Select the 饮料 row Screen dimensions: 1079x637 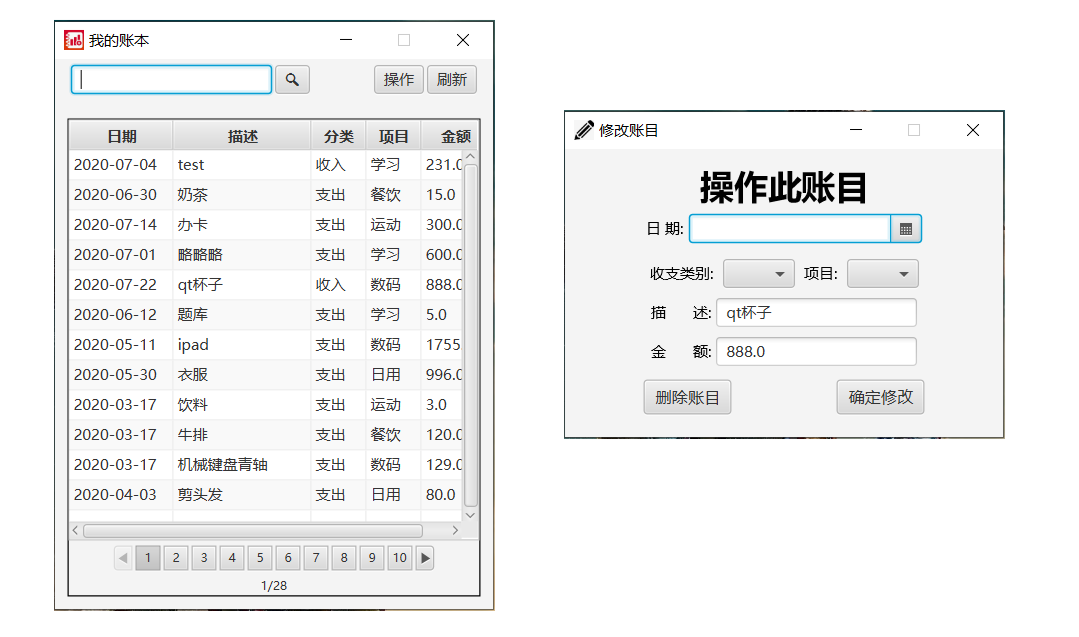(x=266, y=404)
